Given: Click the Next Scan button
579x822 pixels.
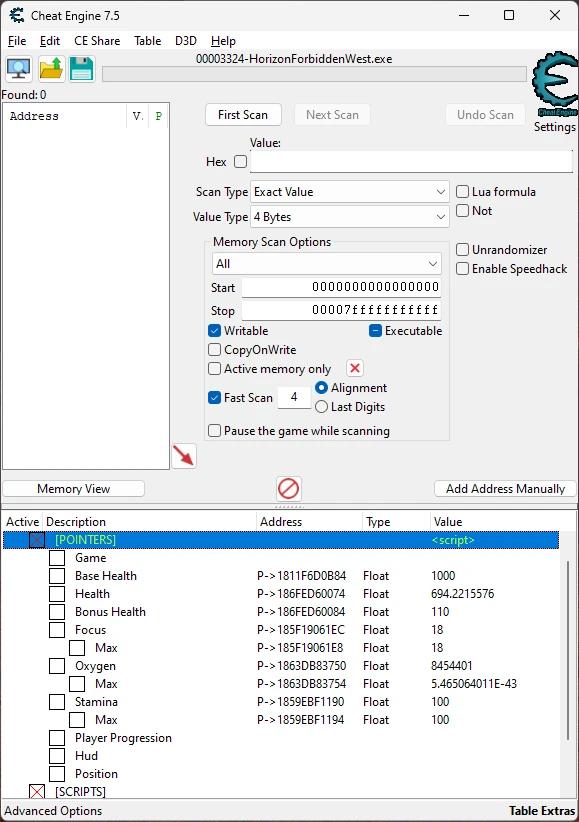Looking at the screenshot, I should [x=332, y=115].
